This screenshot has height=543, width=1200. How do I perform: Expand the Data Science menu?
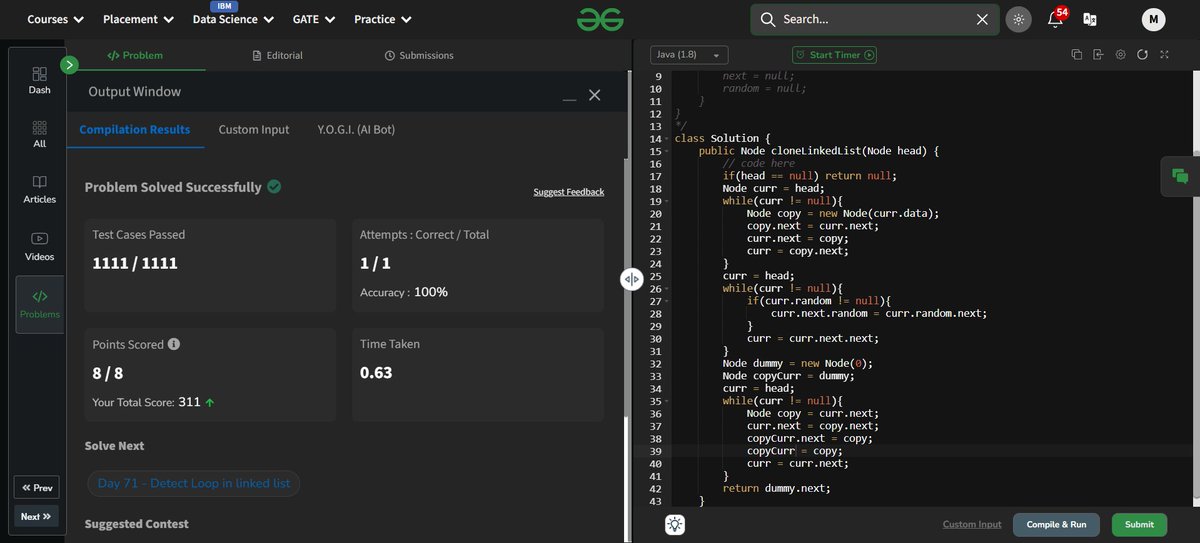coord(232,19)
